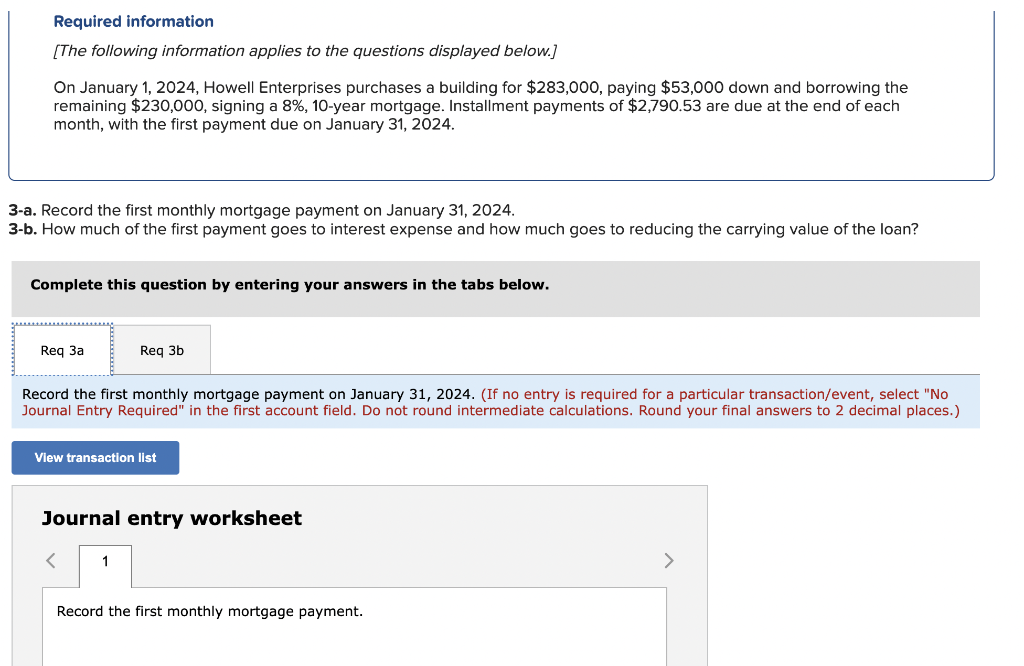Go to previous journal entry with left chevron
The height and width of the screenshot is (666, 1024).
tap(51, 560)
